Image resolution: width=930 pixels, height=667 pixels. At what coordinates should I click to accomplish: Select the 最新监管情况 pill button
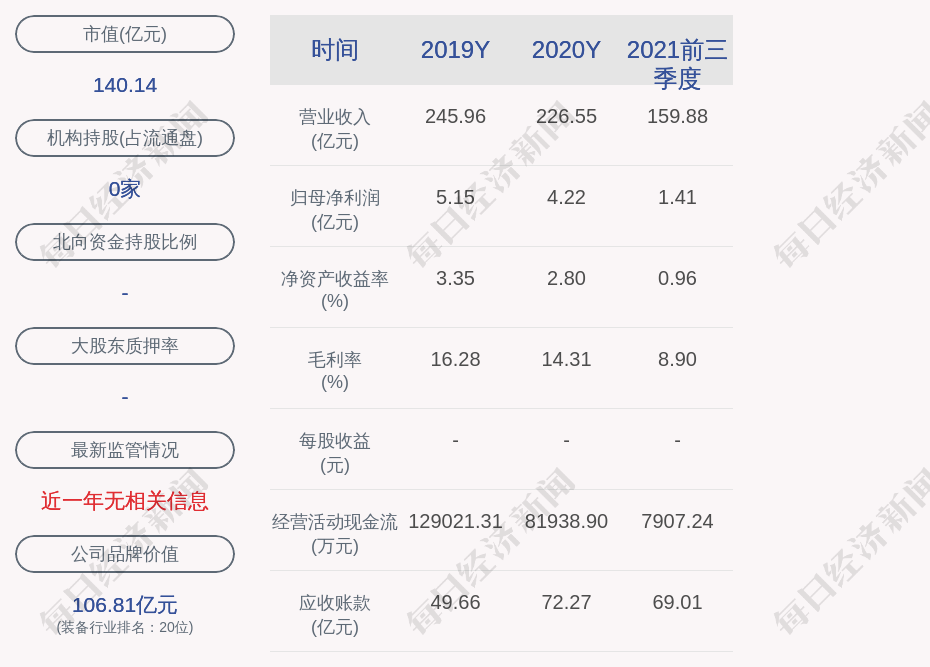tap(125, 450)
